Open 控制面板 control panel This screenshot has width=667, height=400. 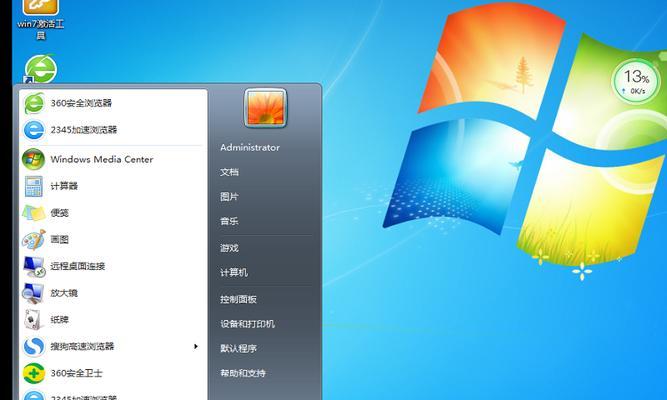238,299
